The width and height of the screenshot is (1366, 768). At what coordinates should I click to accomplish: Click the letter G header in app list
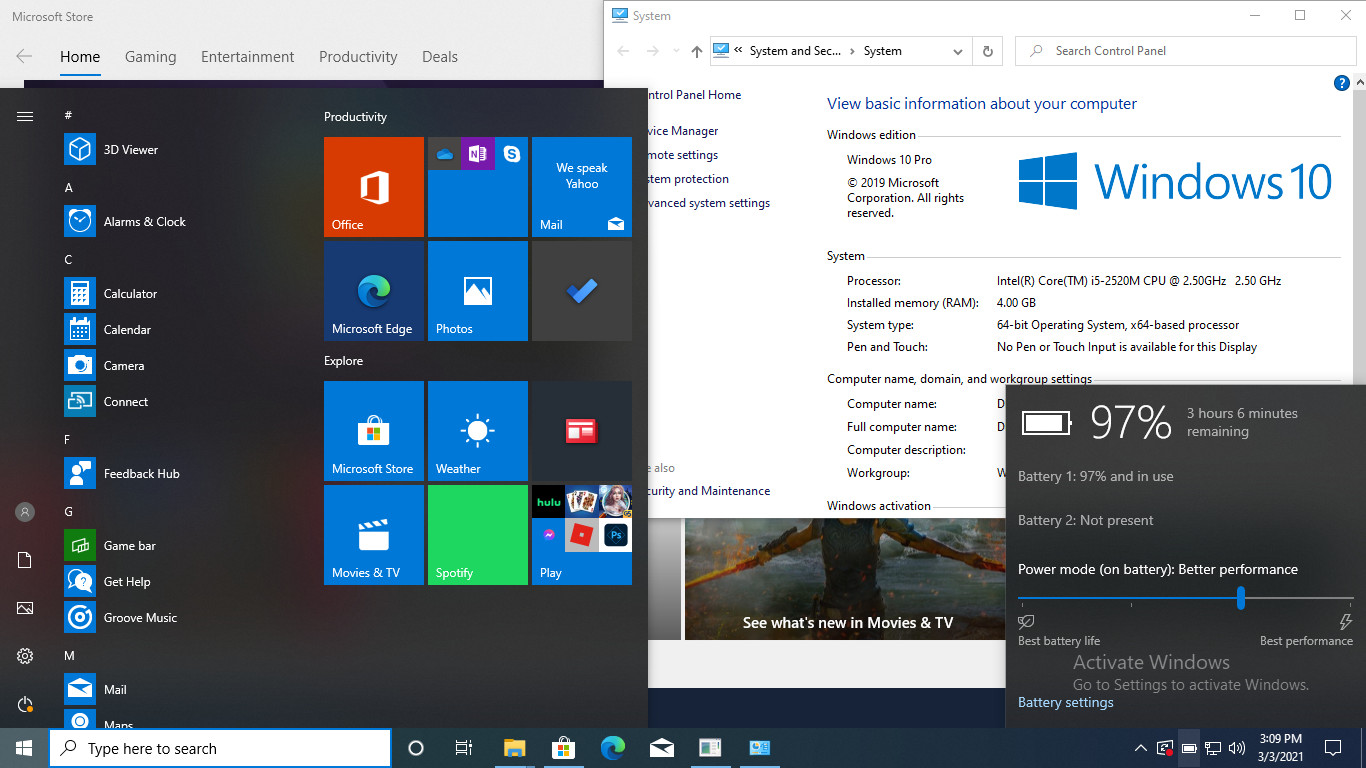[69, 511]
